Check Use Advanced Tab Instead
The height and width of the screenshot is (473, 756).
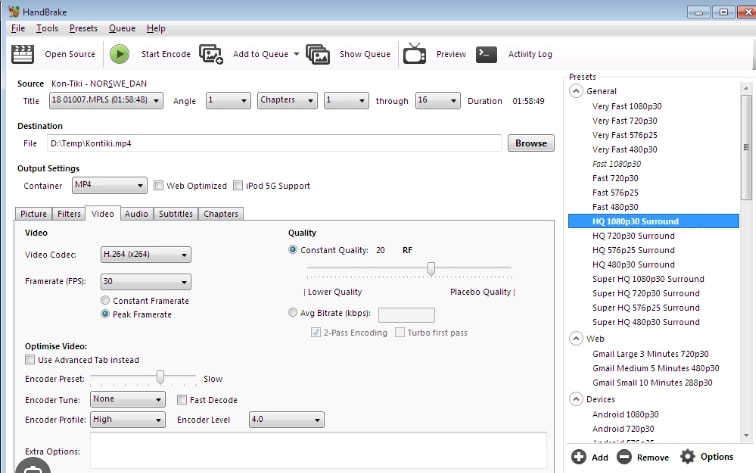point(30,360)
